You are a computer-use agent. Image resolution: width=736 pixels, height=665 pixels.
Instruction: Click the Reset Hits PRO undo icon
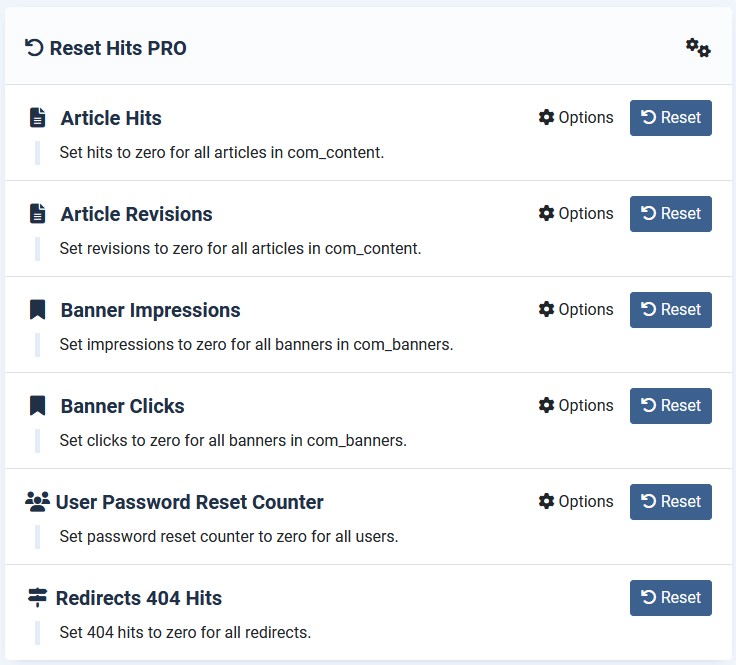(34, 48)
